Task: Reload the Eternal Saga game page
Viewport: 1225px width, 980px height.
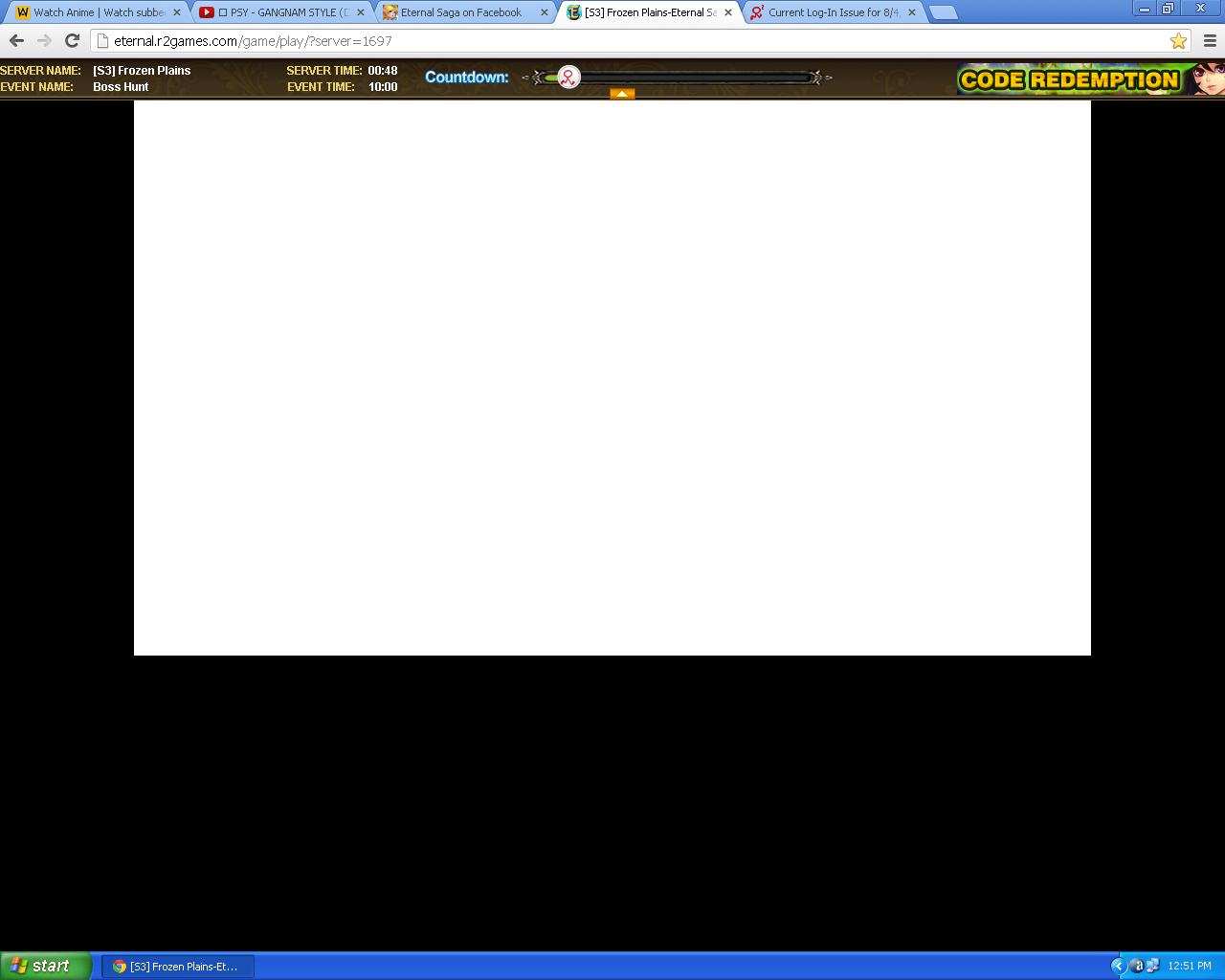Action: coord(72,40)
